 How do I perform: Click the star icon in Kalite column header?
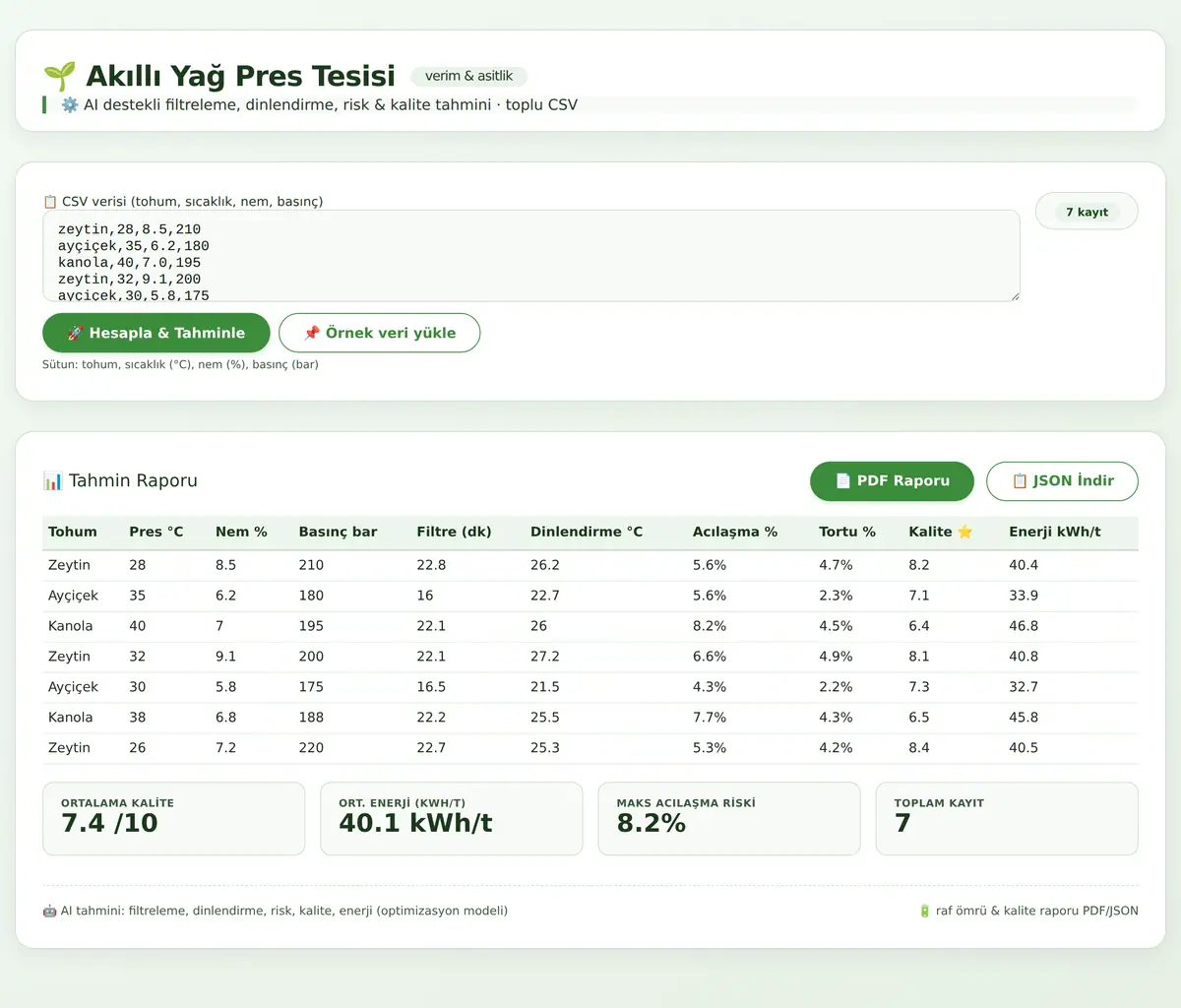point(964,532)
